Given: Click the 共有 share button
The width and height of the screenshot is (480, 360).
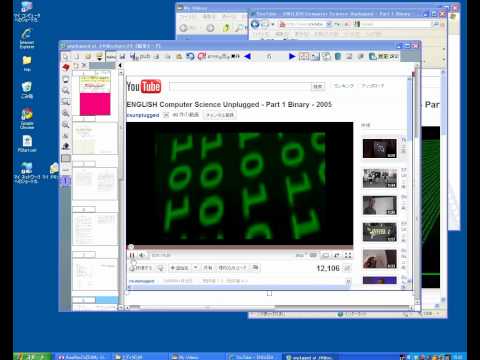Looking at the screenshot, I should (x=208, y=268).
